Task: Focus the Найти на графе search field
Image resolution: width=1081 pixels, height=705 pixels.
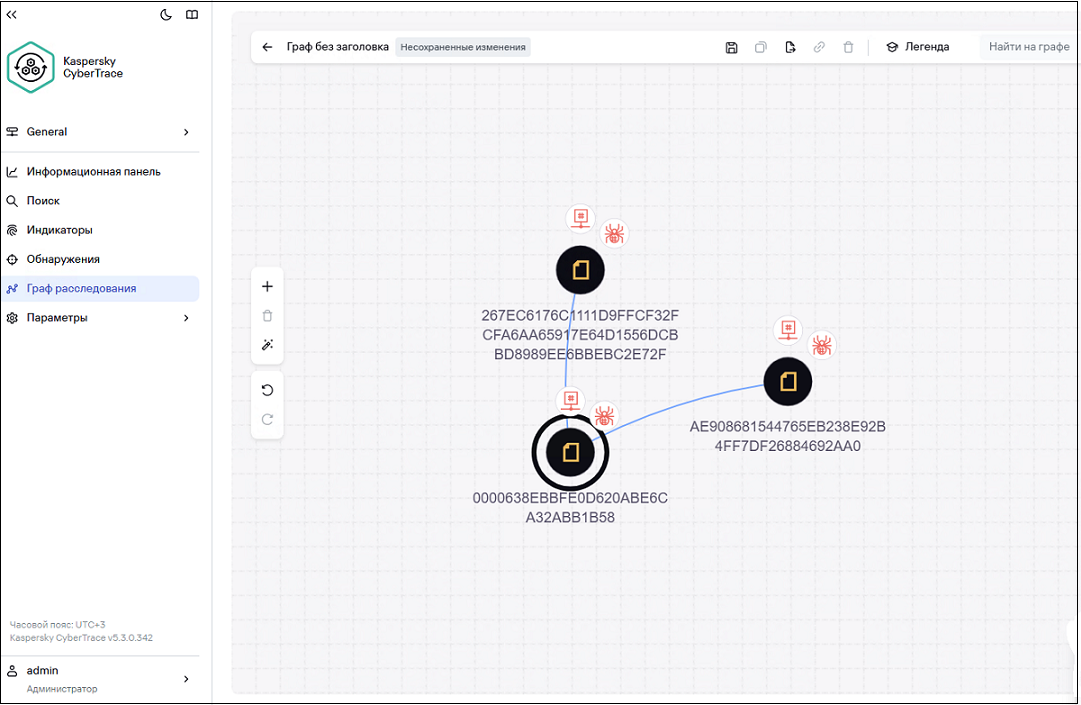Action: pyautogui.click(x=1029, y=47)
